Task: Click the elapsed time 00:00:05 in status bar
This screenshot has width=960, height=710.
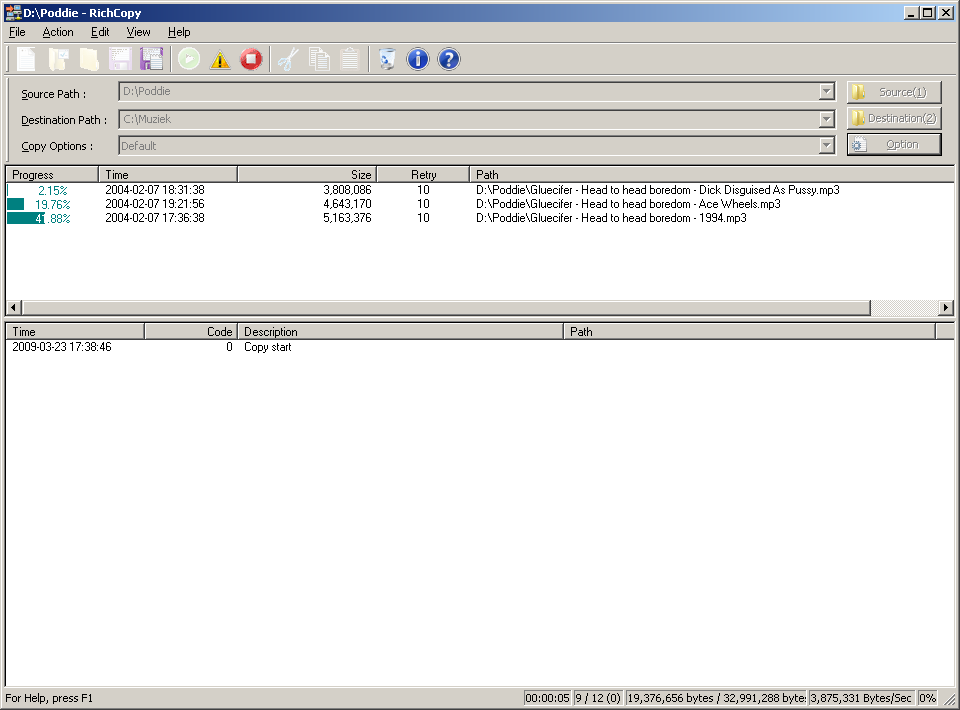Action: point(547,698)
